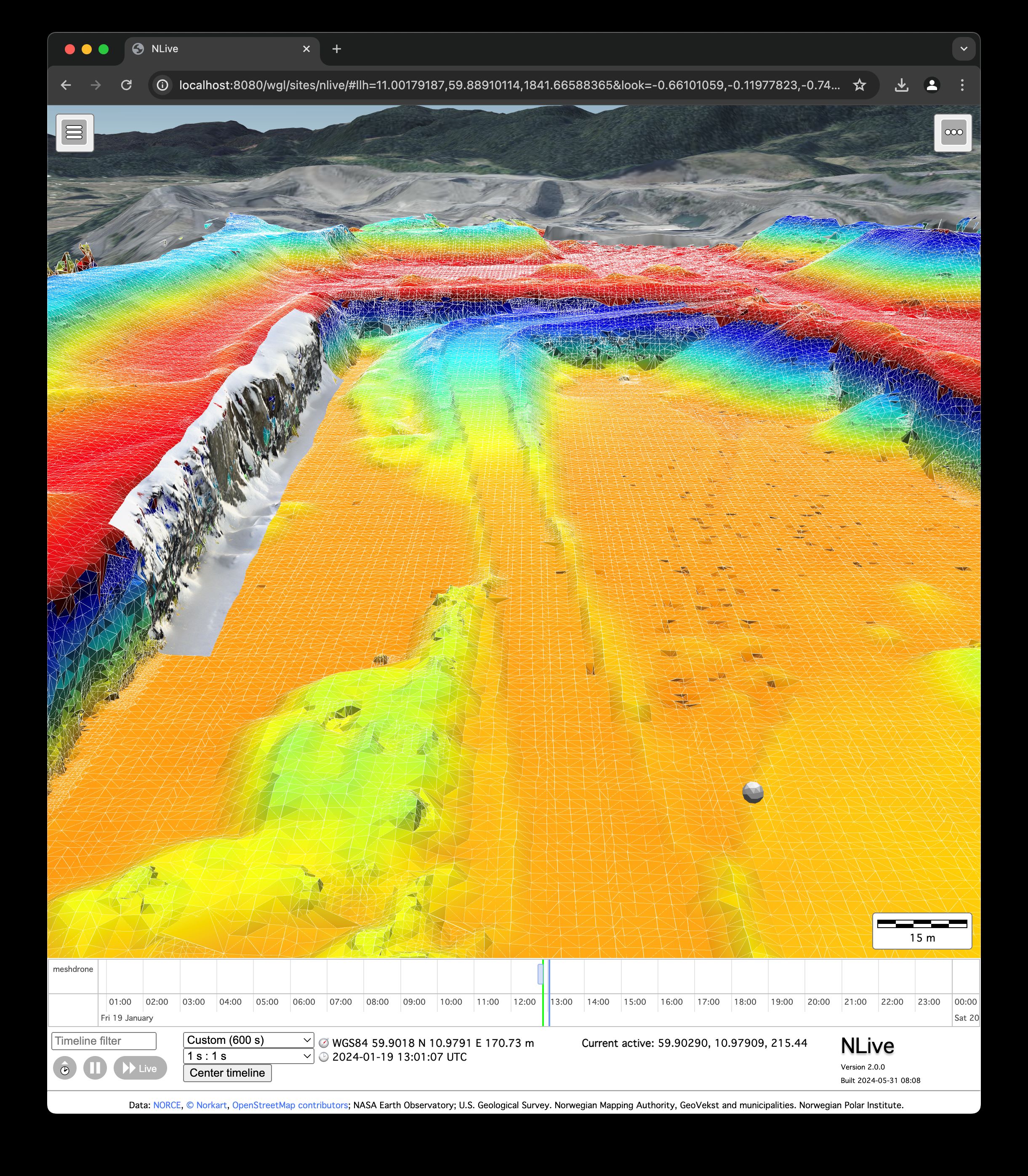Image resolution: width=1028 pixels, height=1176 pixels.
Task: Switch to Live mode
Action: point(140,1068)
